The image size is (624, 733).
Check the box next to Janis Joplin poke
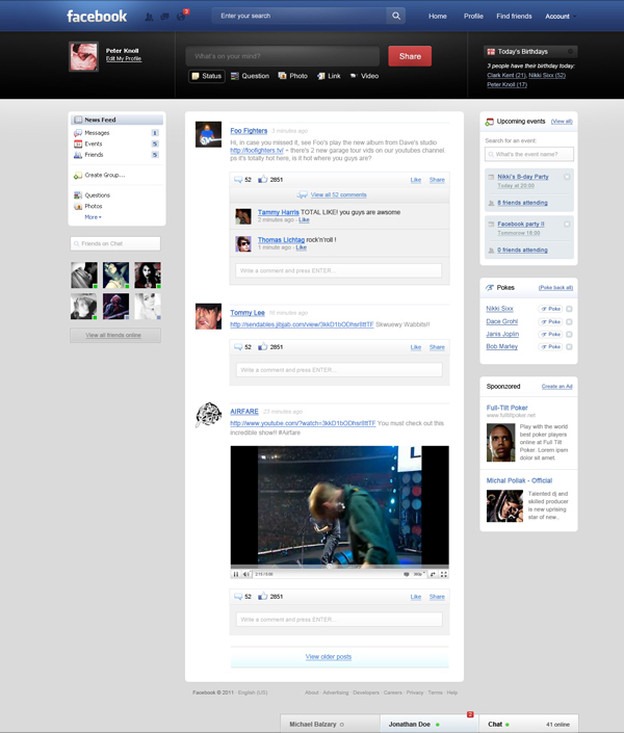(x=569, y=334)
